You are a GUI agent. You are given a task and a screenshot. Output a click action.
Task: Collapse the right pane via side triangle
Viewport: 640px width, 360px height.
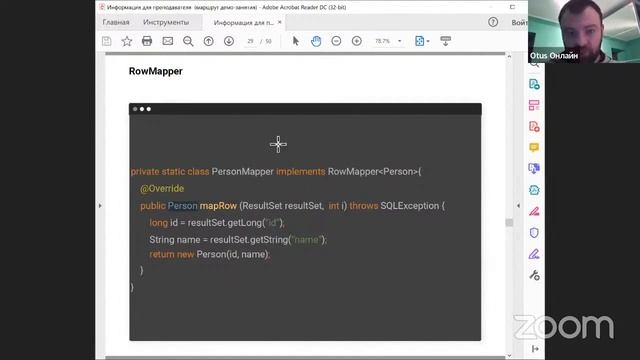pos(518,206)
